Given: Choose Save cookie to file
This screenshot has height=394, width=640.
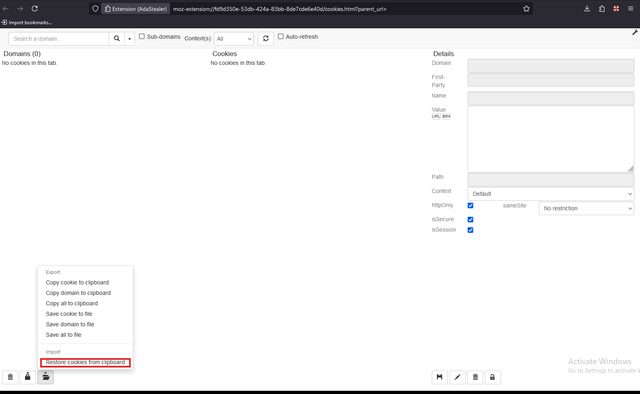Looking at the screenshot, I should [69, 314].
